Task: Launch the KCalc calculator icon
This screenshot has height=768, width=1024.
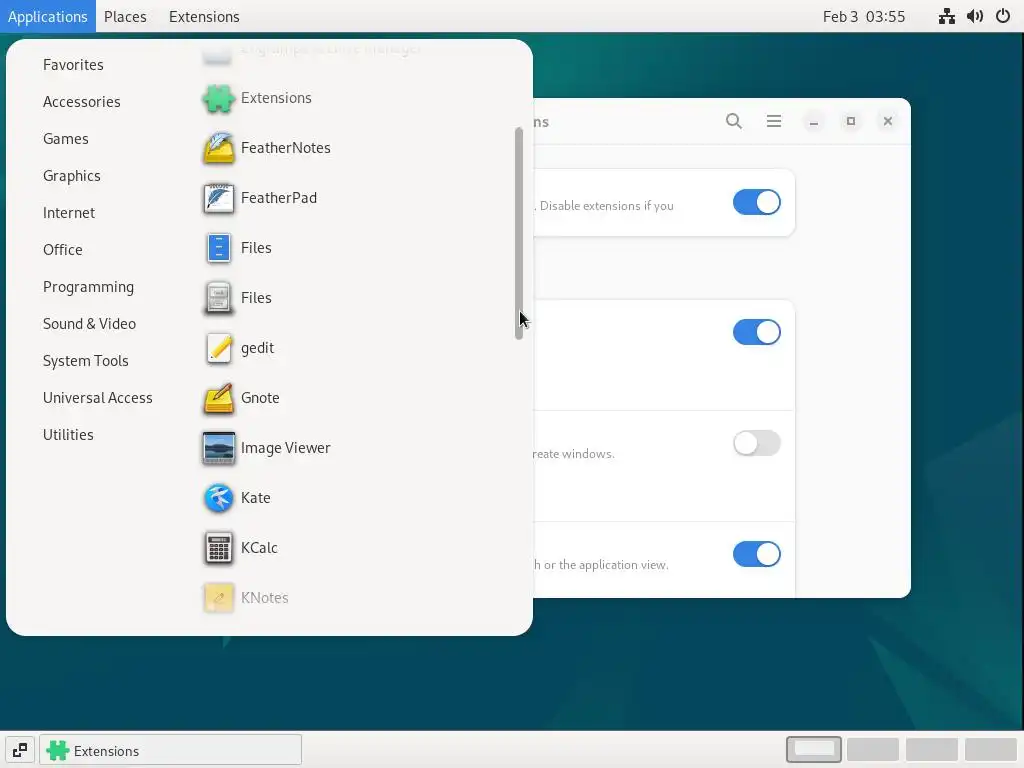Action: pyautogui.click(x=218, y=548)
